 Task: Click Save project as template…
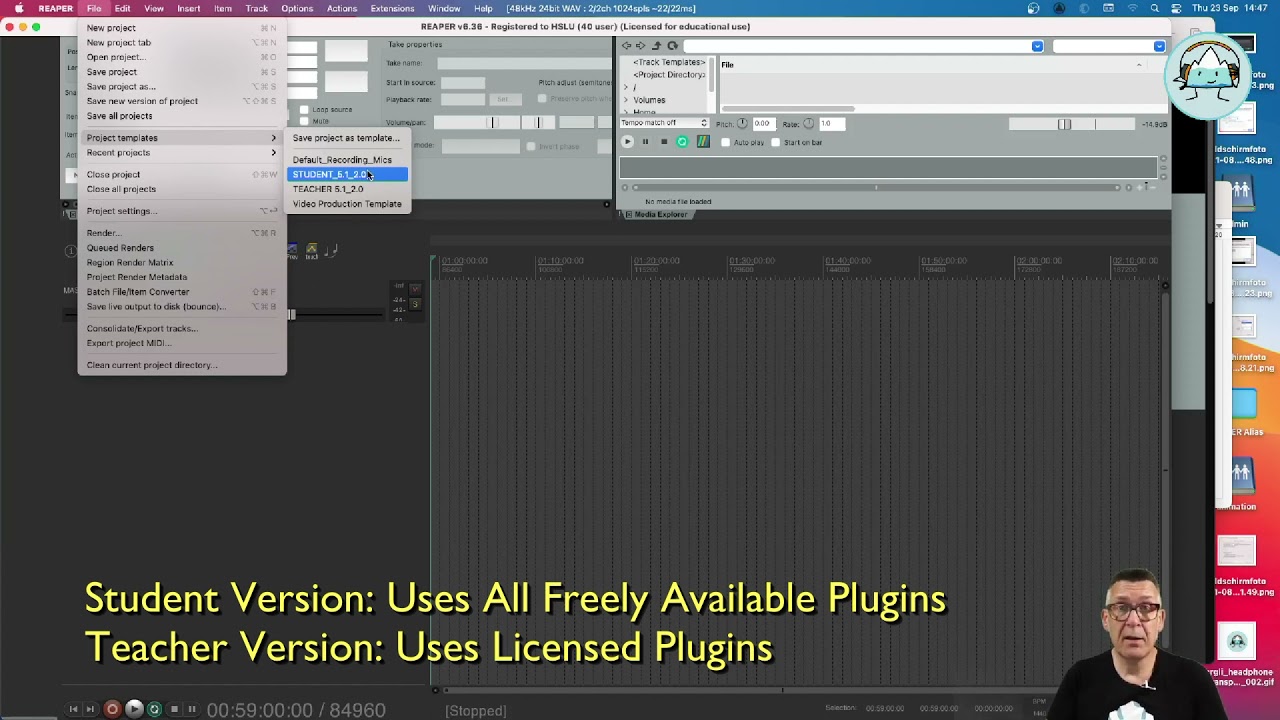347,138
